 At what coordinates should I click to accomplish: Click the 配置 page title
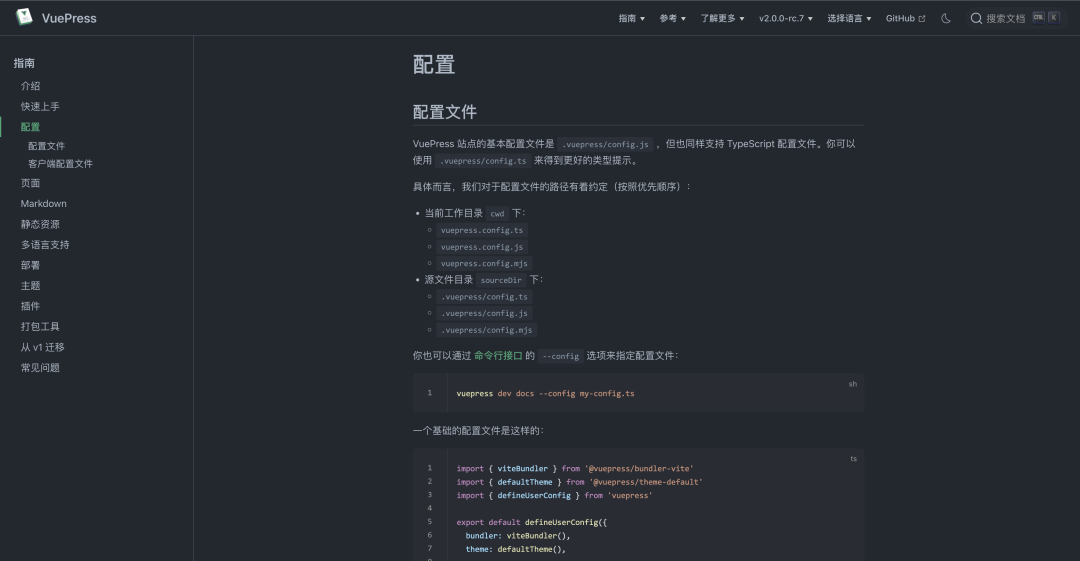point(434,65)
